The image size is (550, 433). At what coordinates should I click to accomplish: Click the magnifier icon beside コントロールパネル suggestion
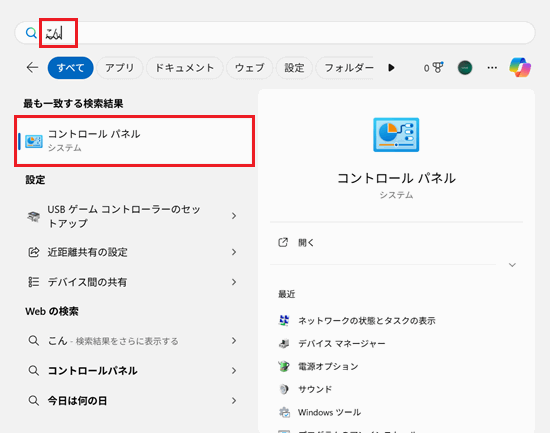coord(34,371)
